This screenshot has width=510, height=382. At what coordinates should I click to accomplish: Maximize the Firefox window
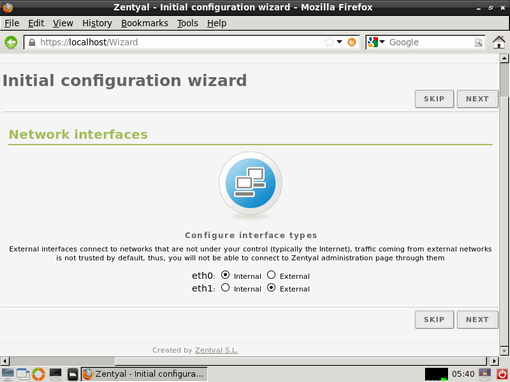(x=491, y=8)
